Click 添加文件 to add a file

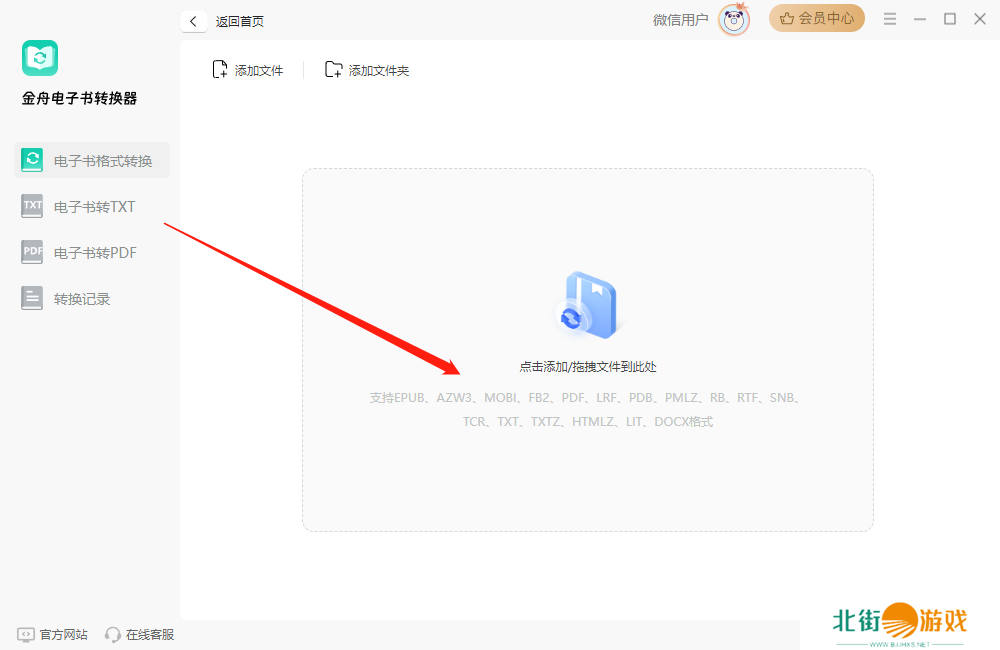tap(248, 70)
